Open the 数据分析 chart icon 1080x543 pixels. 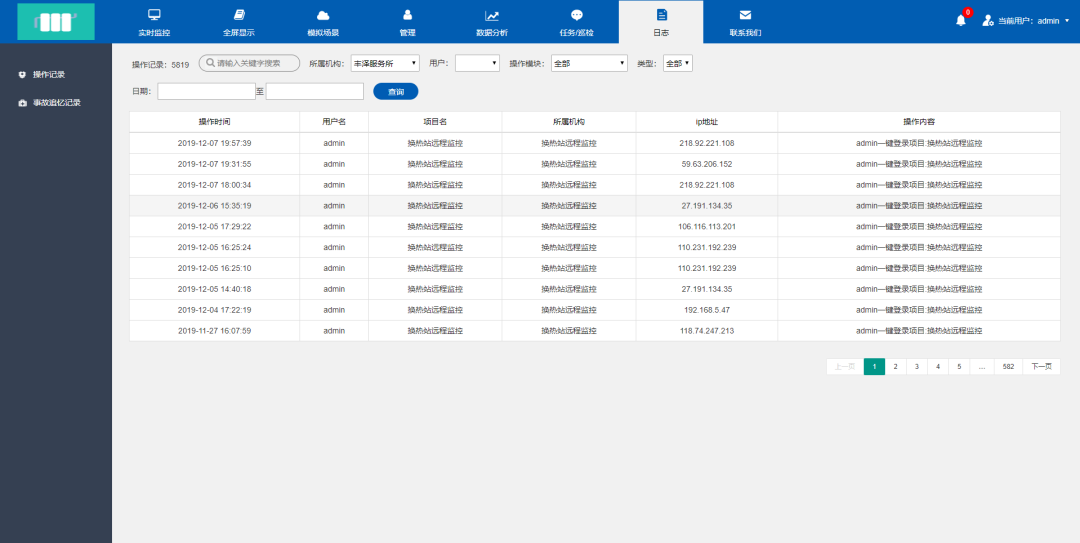click(492, 15)
